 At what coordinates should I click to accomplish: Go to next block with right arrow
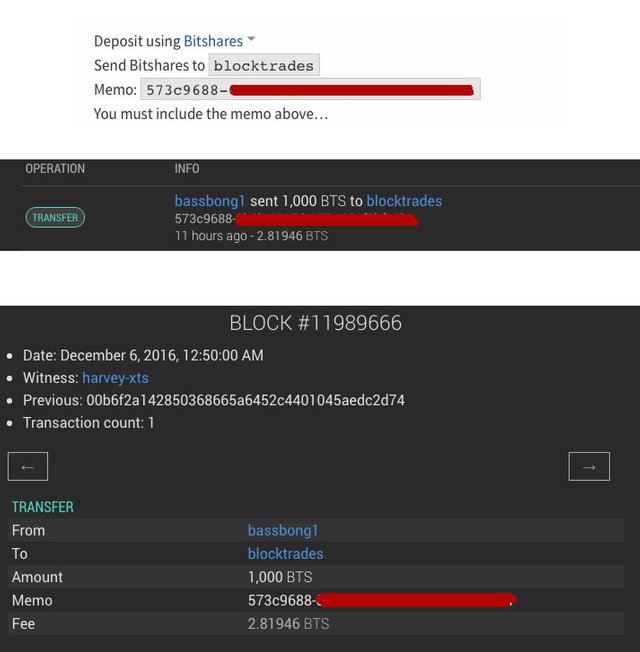click(x=589, y=466)
